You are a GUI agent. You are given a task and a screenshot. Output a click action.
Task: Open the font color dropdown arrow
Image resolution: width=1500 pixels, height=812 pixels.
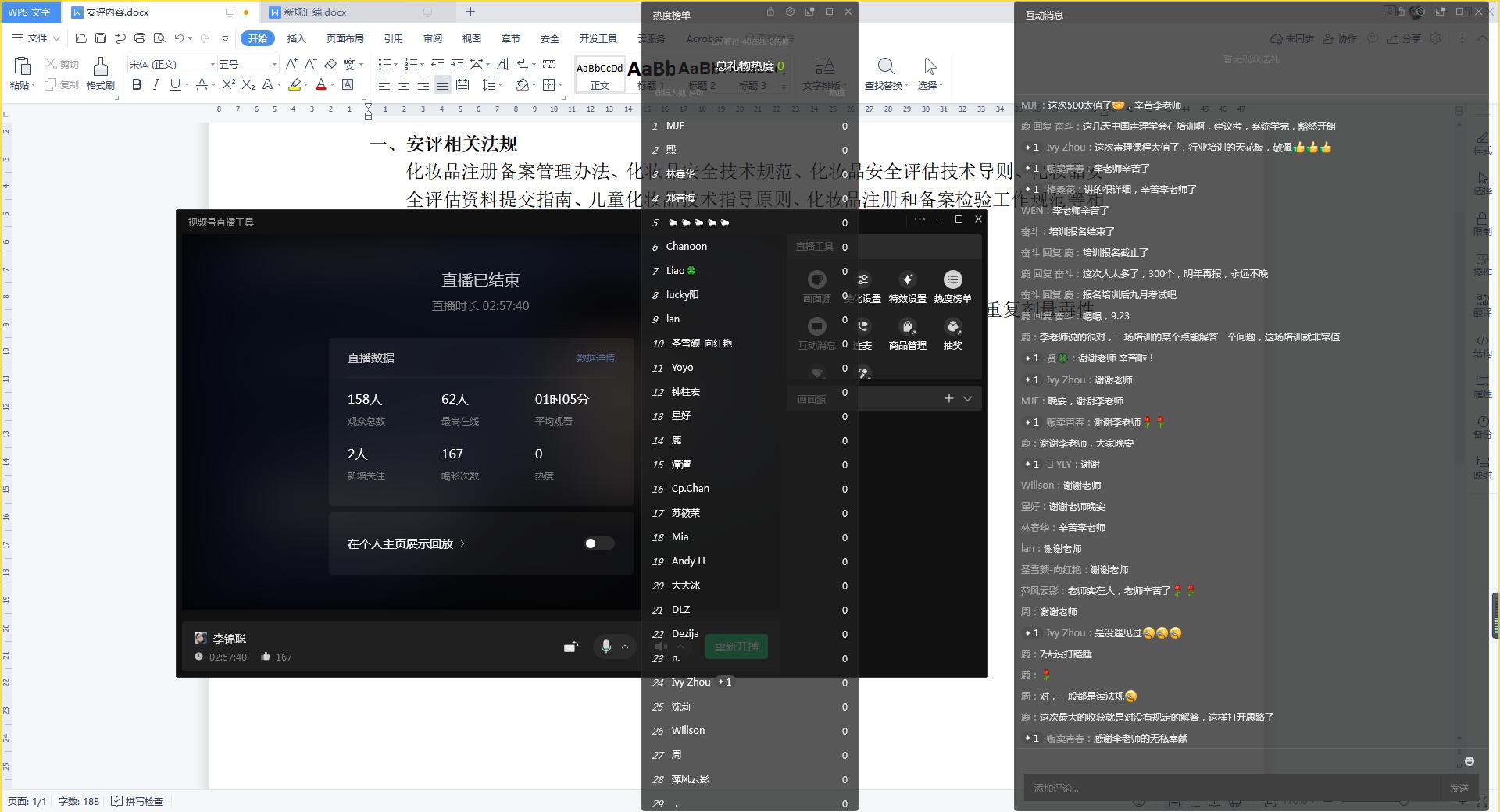click(332, 85)
